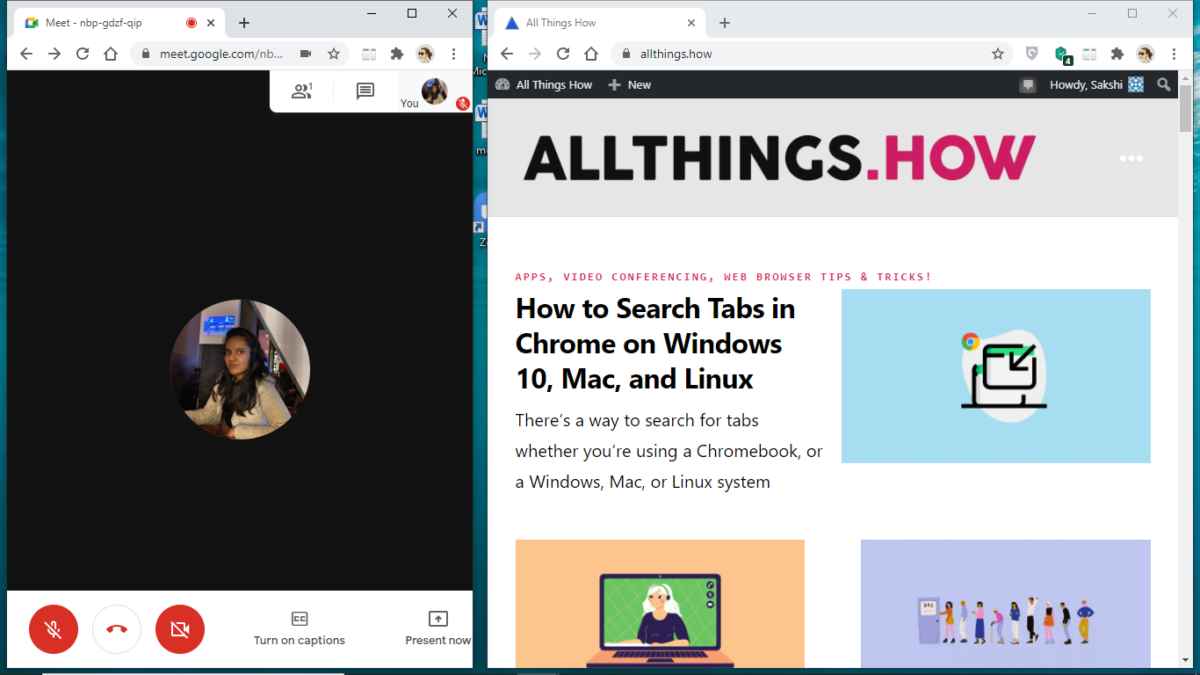Open a new tab in All Things How window
1200x675 pixels.
[x=725, y=22]
